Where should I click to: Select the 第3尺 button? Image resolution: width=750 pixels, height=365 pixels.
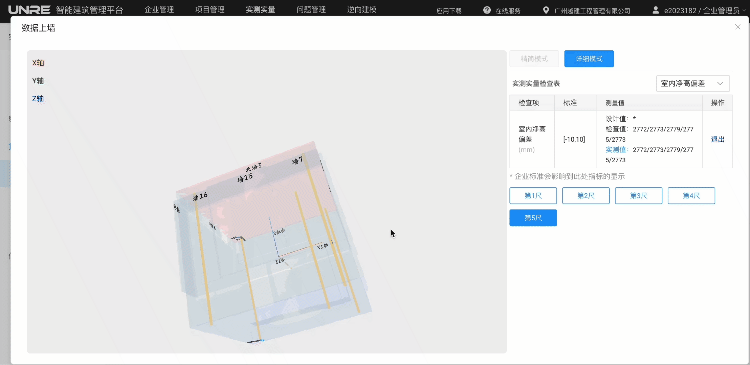639,195
